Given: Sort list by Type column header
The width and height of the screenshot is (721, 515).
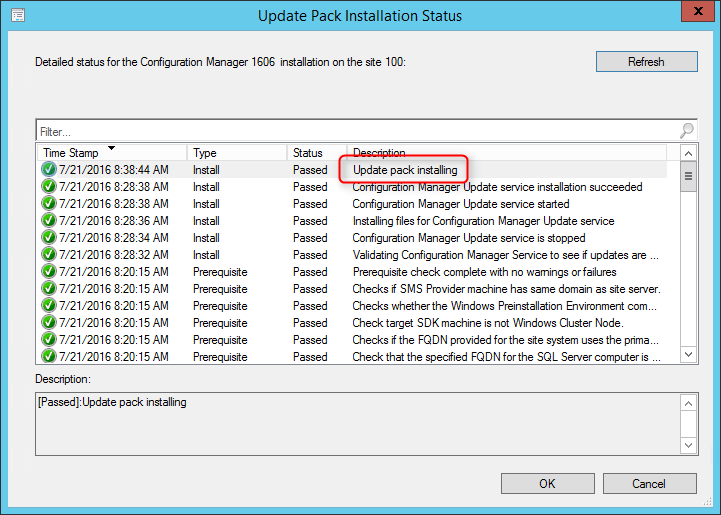Looking at the screenshot, I should [x=237, y=153].
